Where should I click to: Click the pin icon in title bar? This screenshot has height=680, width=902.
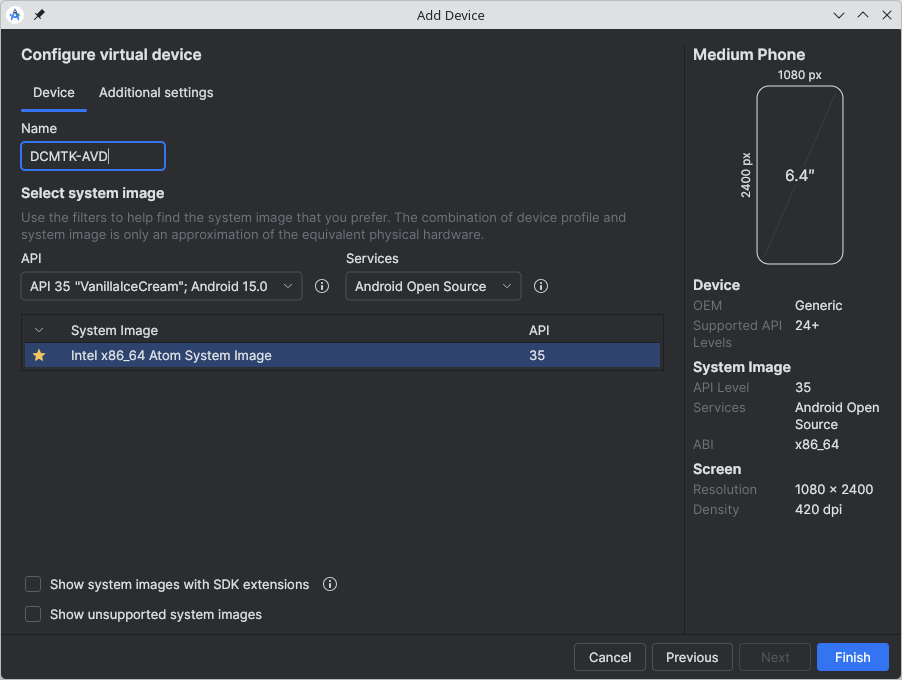[x=39, y=15]
